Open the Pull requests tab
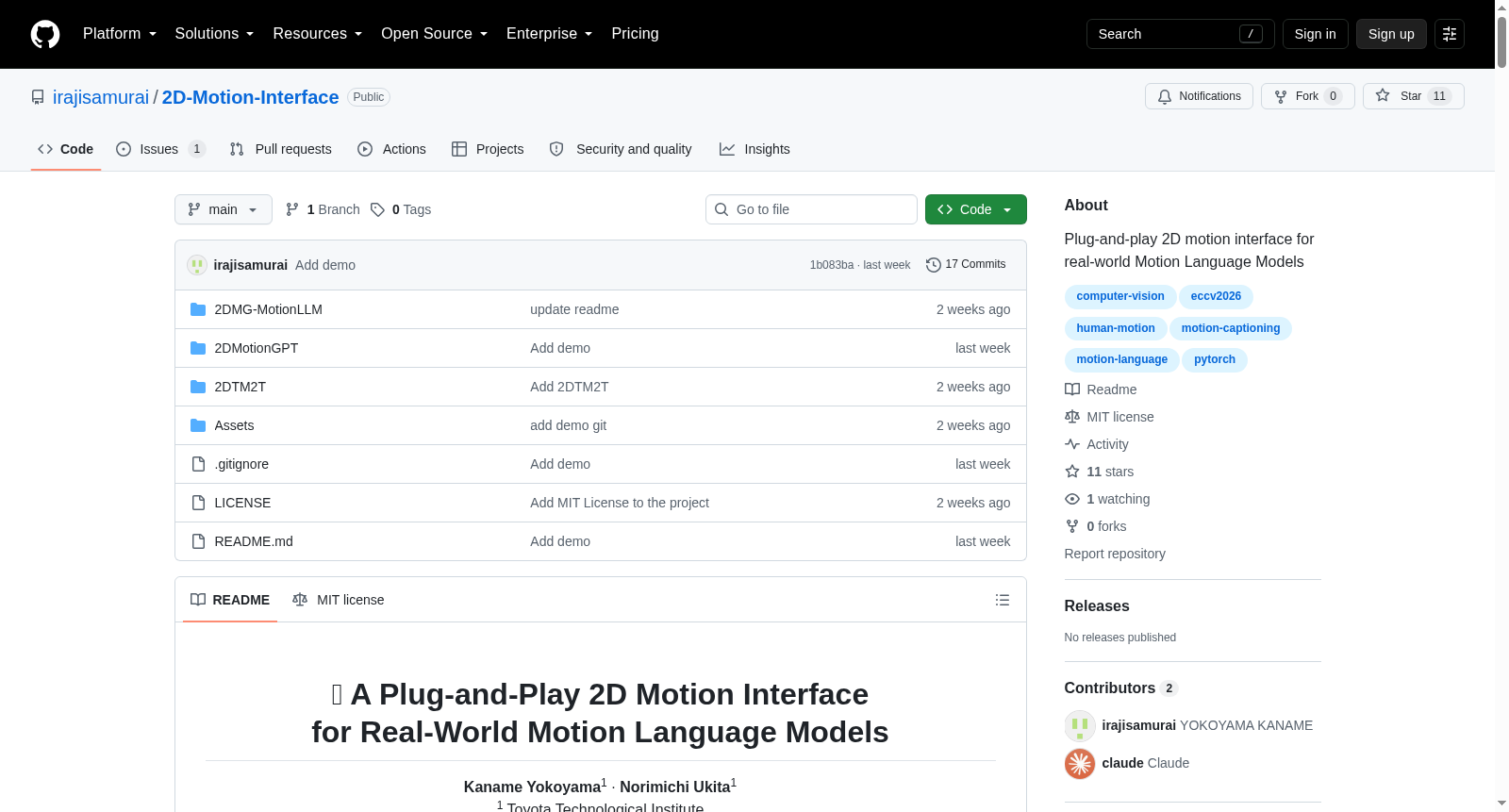 pos(281,149)
